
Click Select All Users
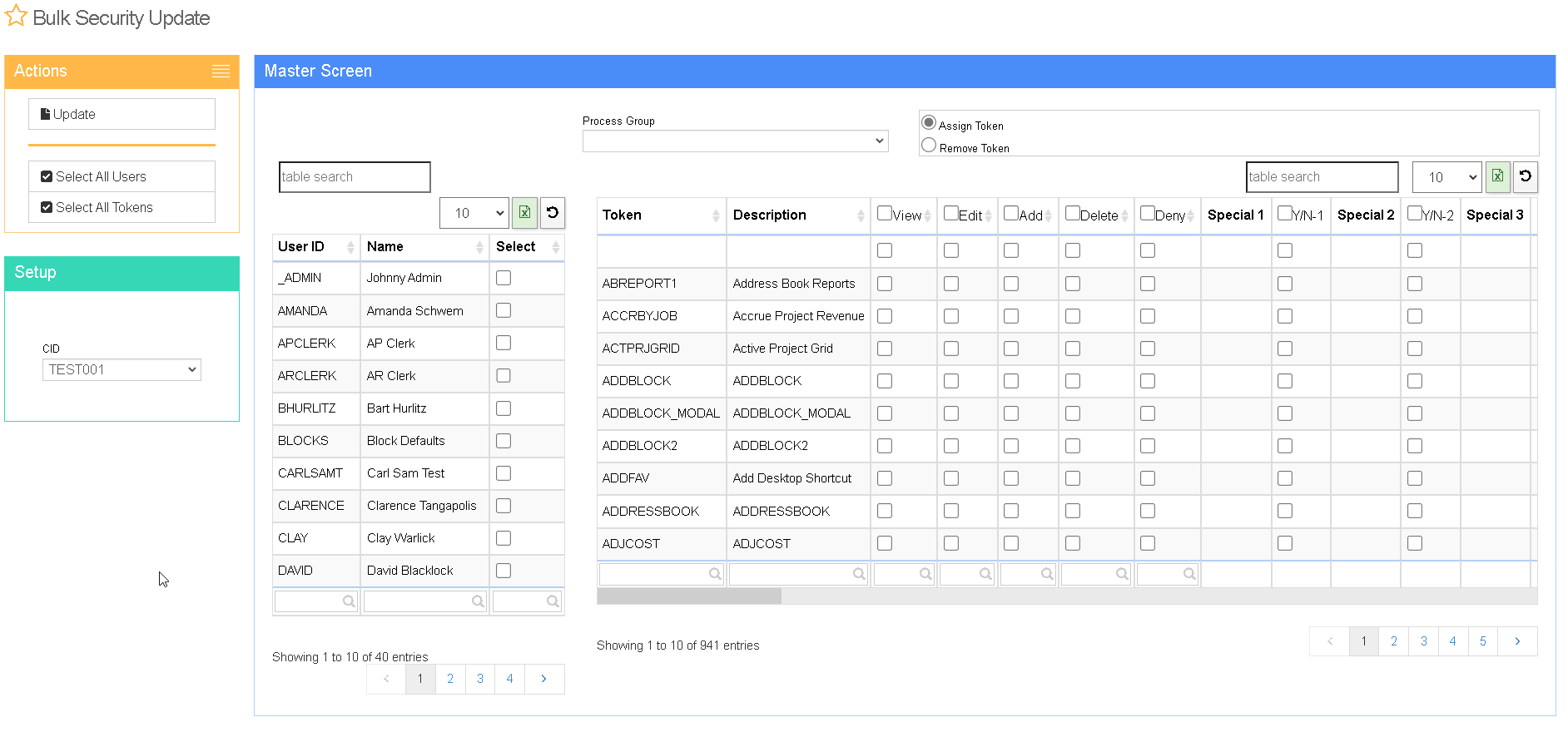click(122, 176)
